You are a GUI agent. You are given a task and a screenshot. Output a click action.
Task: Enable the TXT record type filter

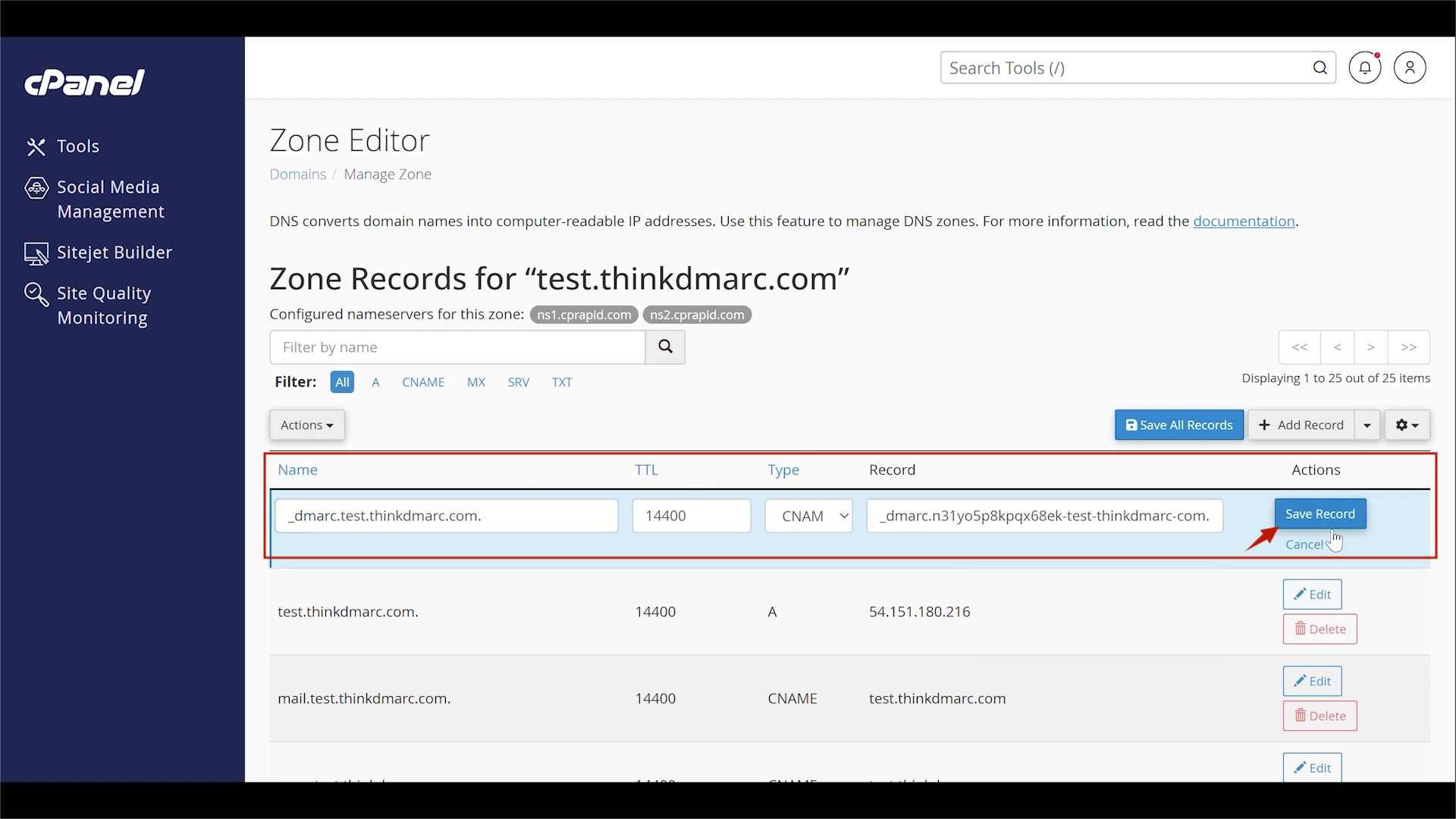pyautogui.click(x=562, y=382)
